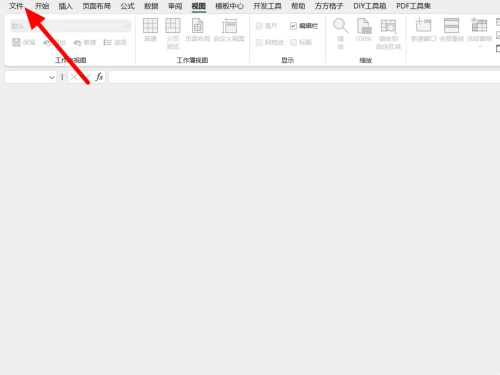
Task: Open the Name Box dropdown arrow
Action: pos(51,77)
